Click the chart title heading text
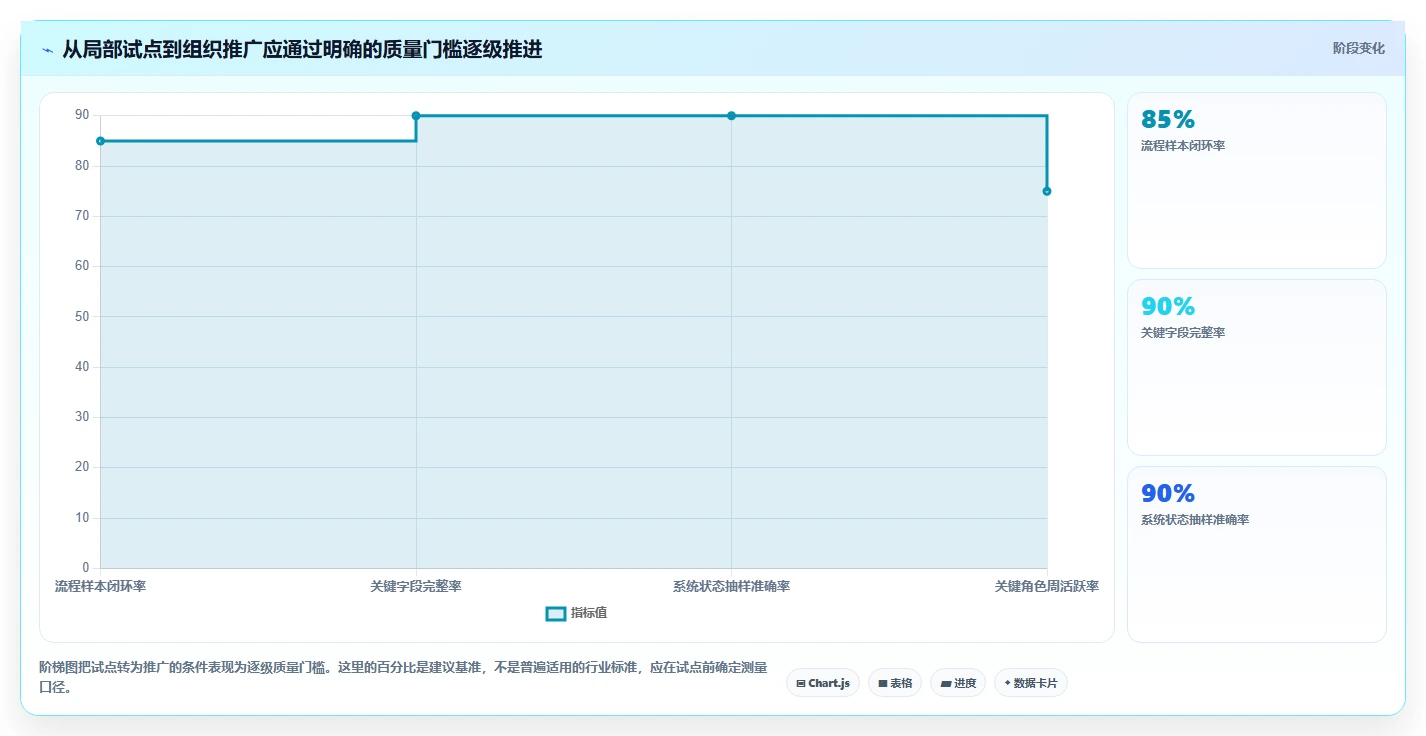Viewport: 1426px width, 736px height. click(x=302, y=49)
